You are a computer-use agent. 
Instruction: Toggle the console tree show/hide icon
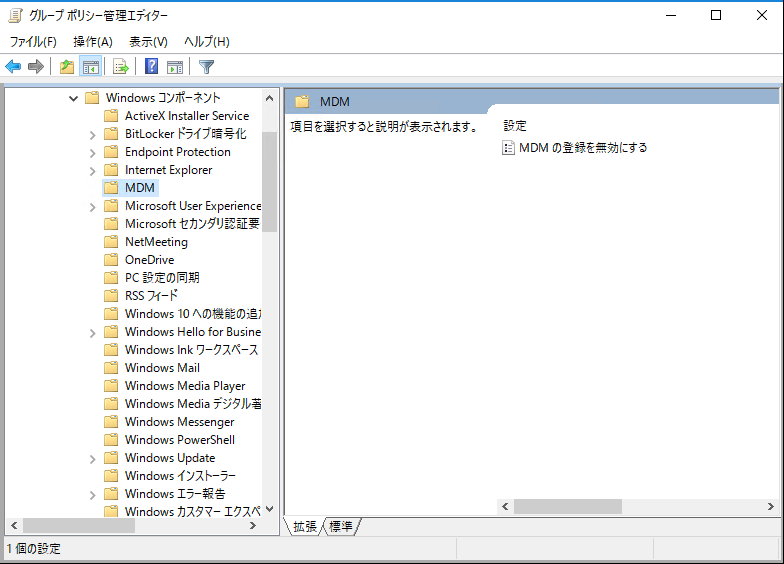coord(90,66)
